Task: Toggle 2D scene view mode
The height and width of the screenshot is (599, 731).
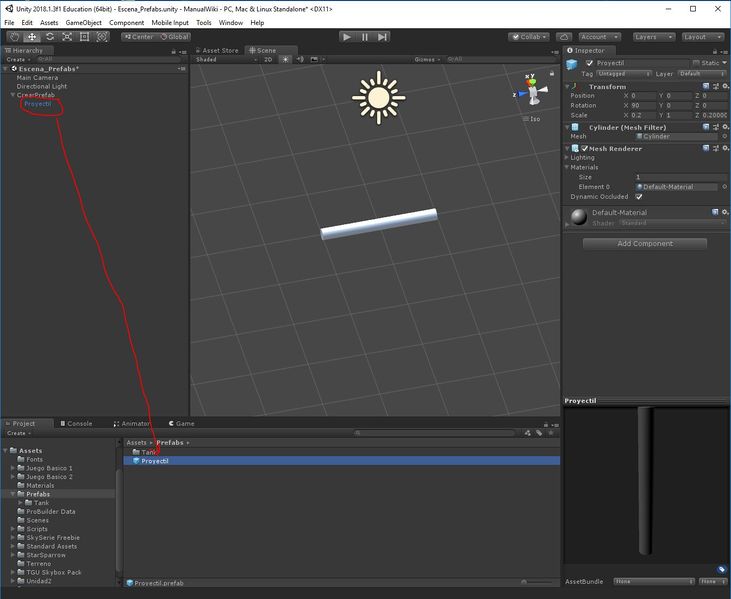Action: click(268, 60)
